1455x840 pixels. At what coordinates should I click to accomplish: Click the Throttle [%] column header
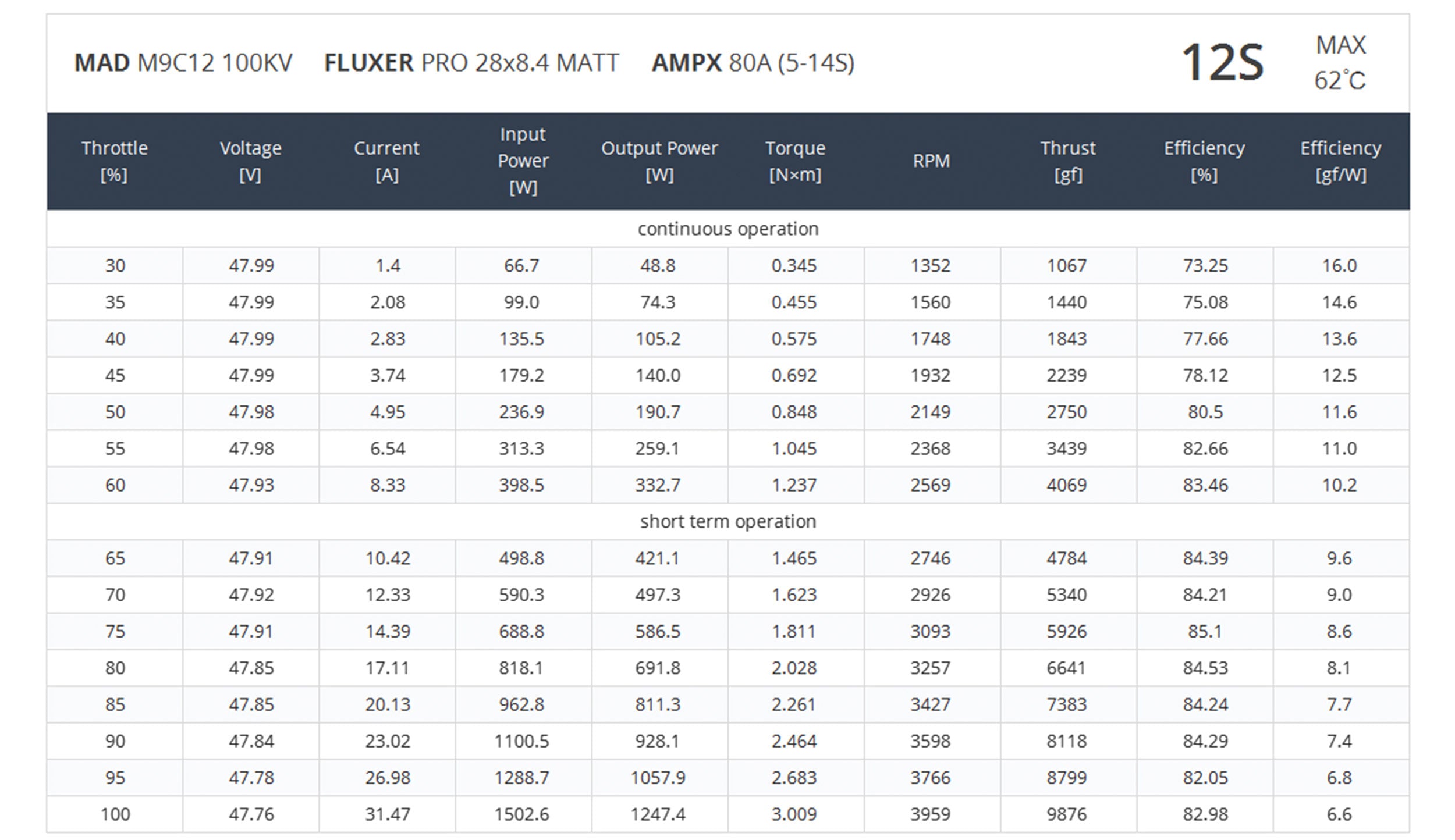point(115,161)
